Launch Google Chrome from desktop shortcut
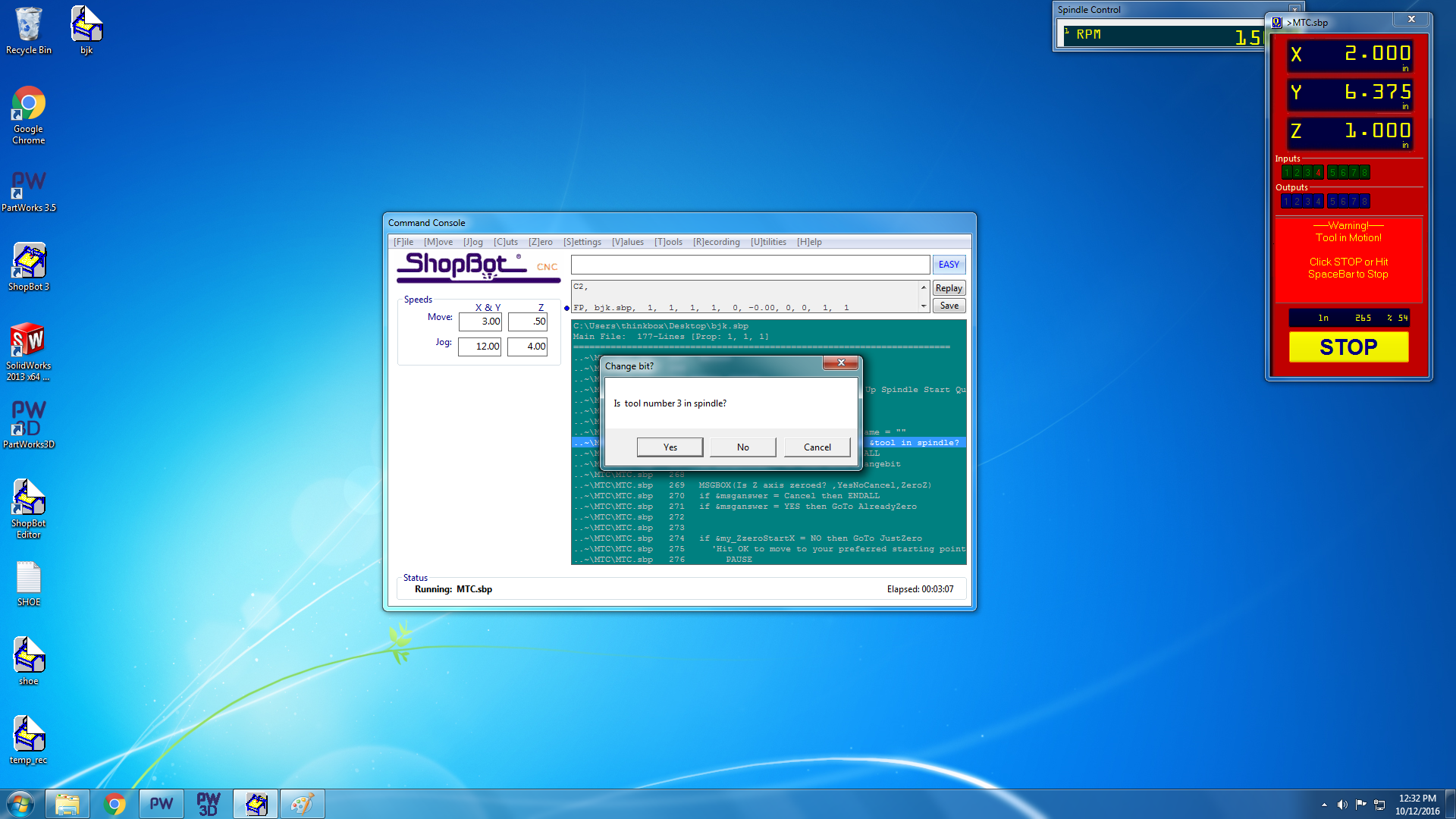The image size is (1456, 819). pos(29,115)
